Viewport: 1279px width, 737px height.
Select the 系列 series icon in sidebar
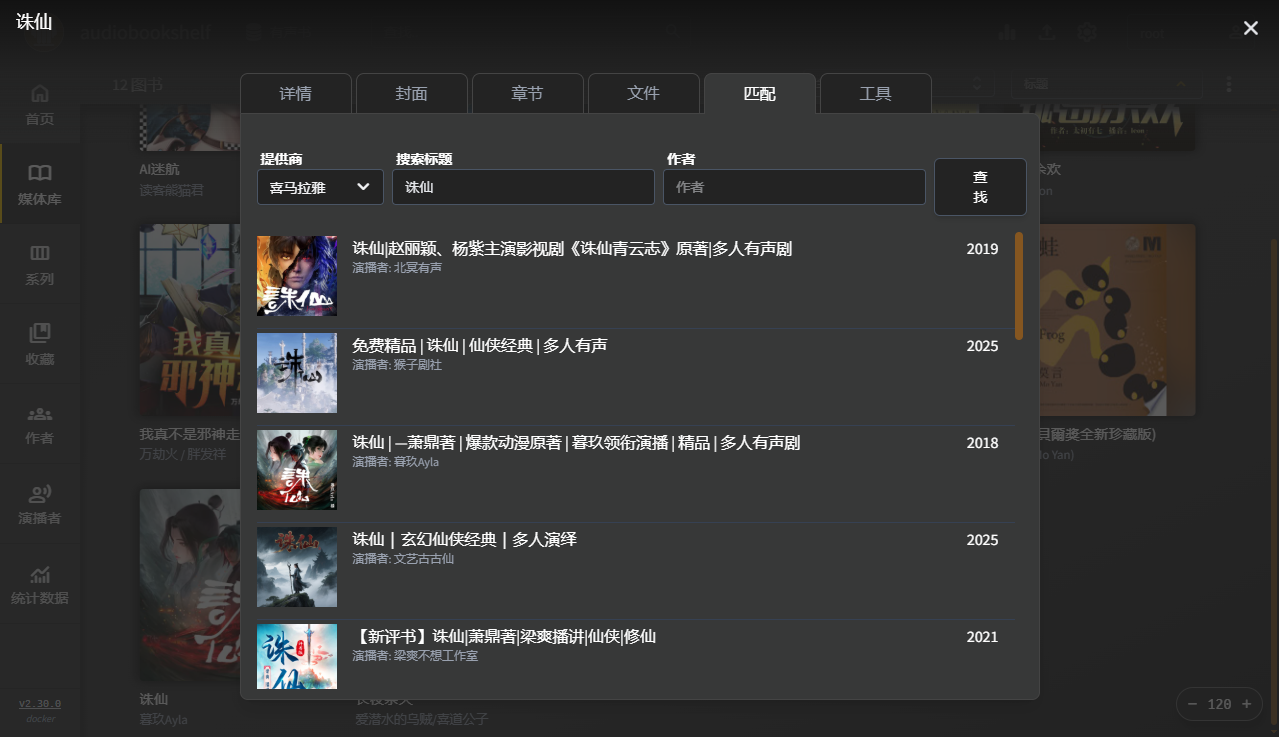pyautogui.click(x=39, y=262)
